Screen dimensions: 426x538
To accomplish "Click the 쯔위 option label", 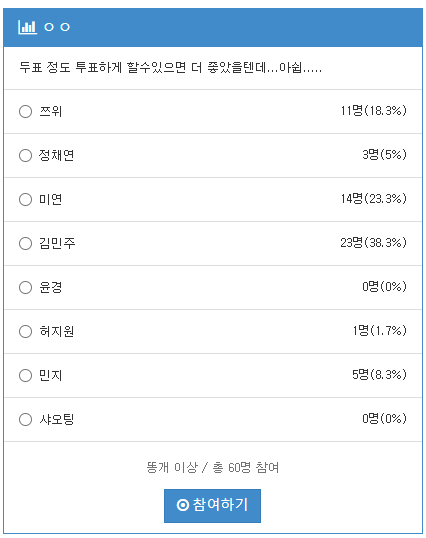I will click(50, 112).
